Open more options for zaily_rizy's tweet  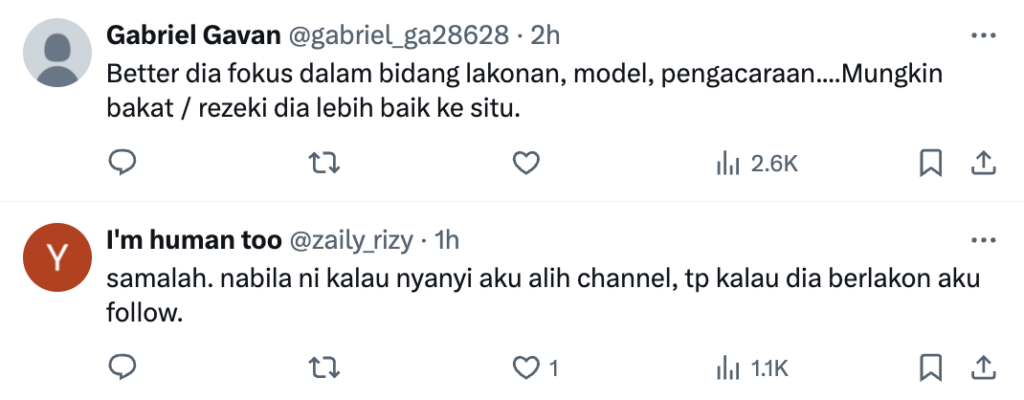(x=983, y=241)
